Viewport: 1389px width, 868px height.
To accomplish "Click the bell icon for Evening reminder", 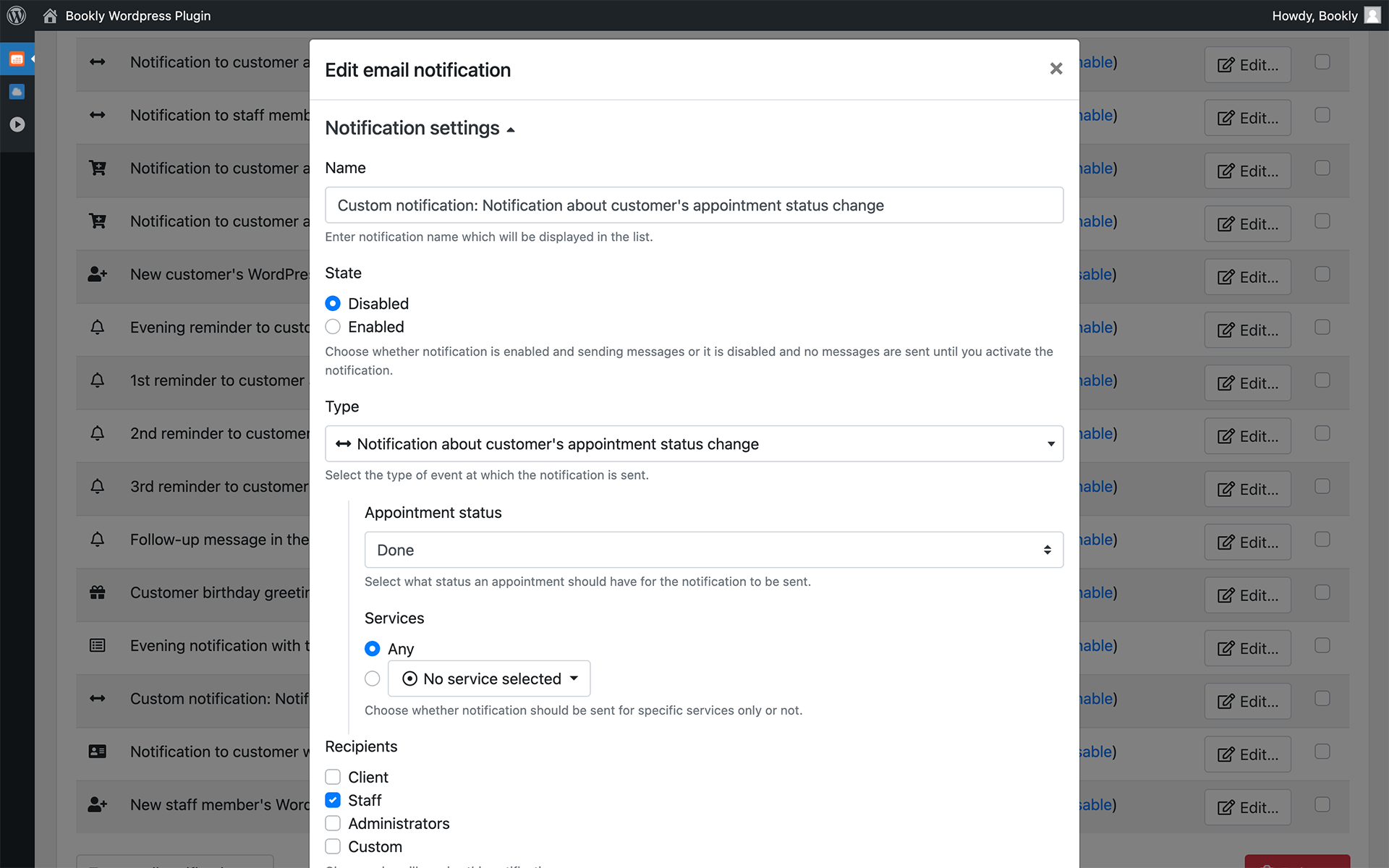I will click(x=98, y=328).
